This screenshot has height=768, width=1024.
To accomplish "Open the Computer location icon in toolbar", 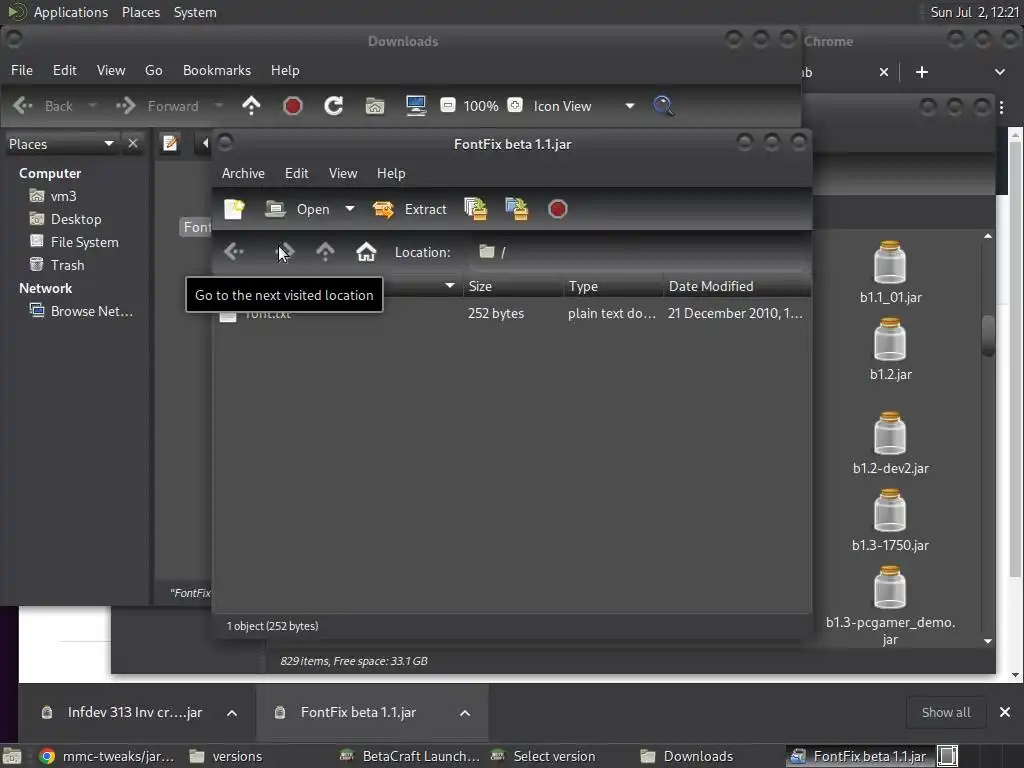I will click(x=416, y=105).
